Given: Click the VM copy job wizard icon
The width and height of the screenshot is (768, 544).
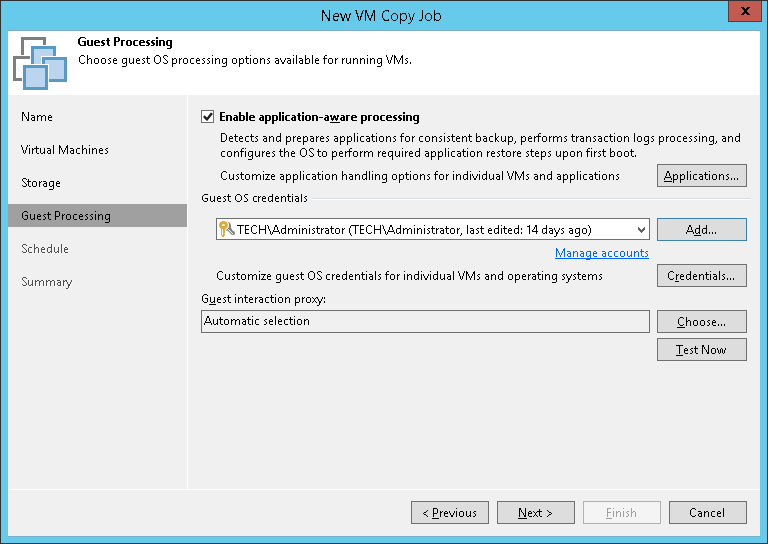Looking at the screenshot, I should click(x=40, y=63).
